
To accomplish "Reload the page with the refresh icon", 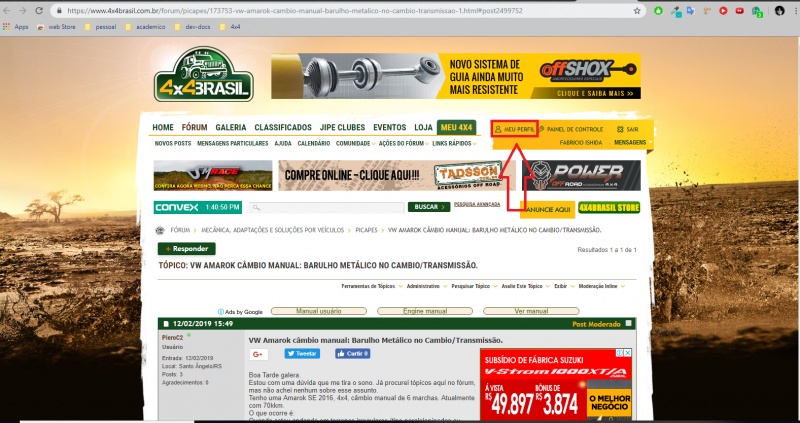I will (x=39, y=10).
